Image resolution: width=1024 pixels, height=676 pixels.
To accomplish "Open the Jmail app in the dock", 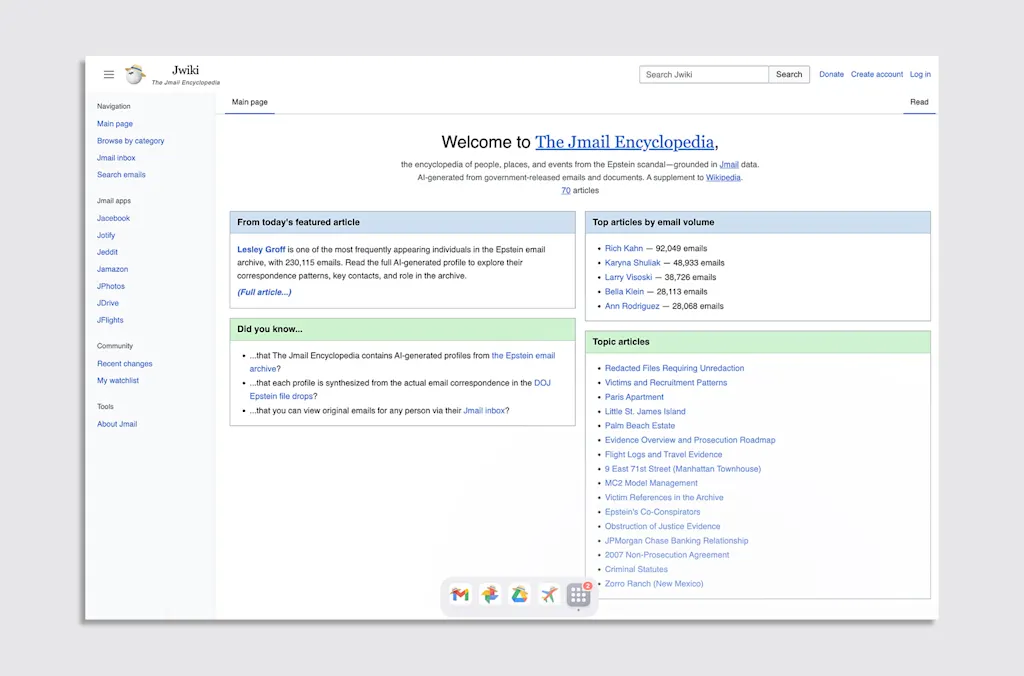I will click(460, 595).
